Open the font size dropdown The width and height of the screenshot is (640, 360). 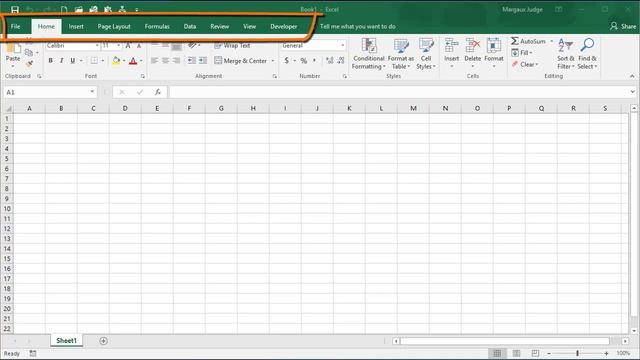(119, 46)
